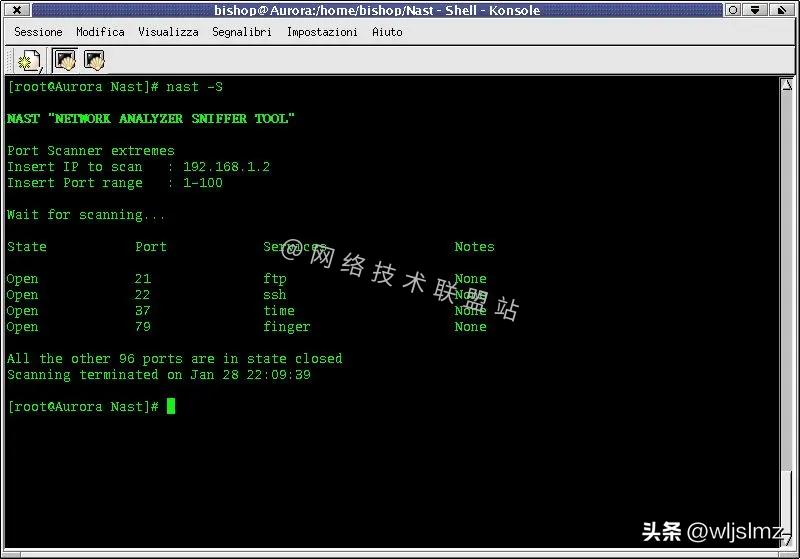Click the 'finger' service entry
The width and height of the screenshot is (800, 559).
(x=286, y=327)
